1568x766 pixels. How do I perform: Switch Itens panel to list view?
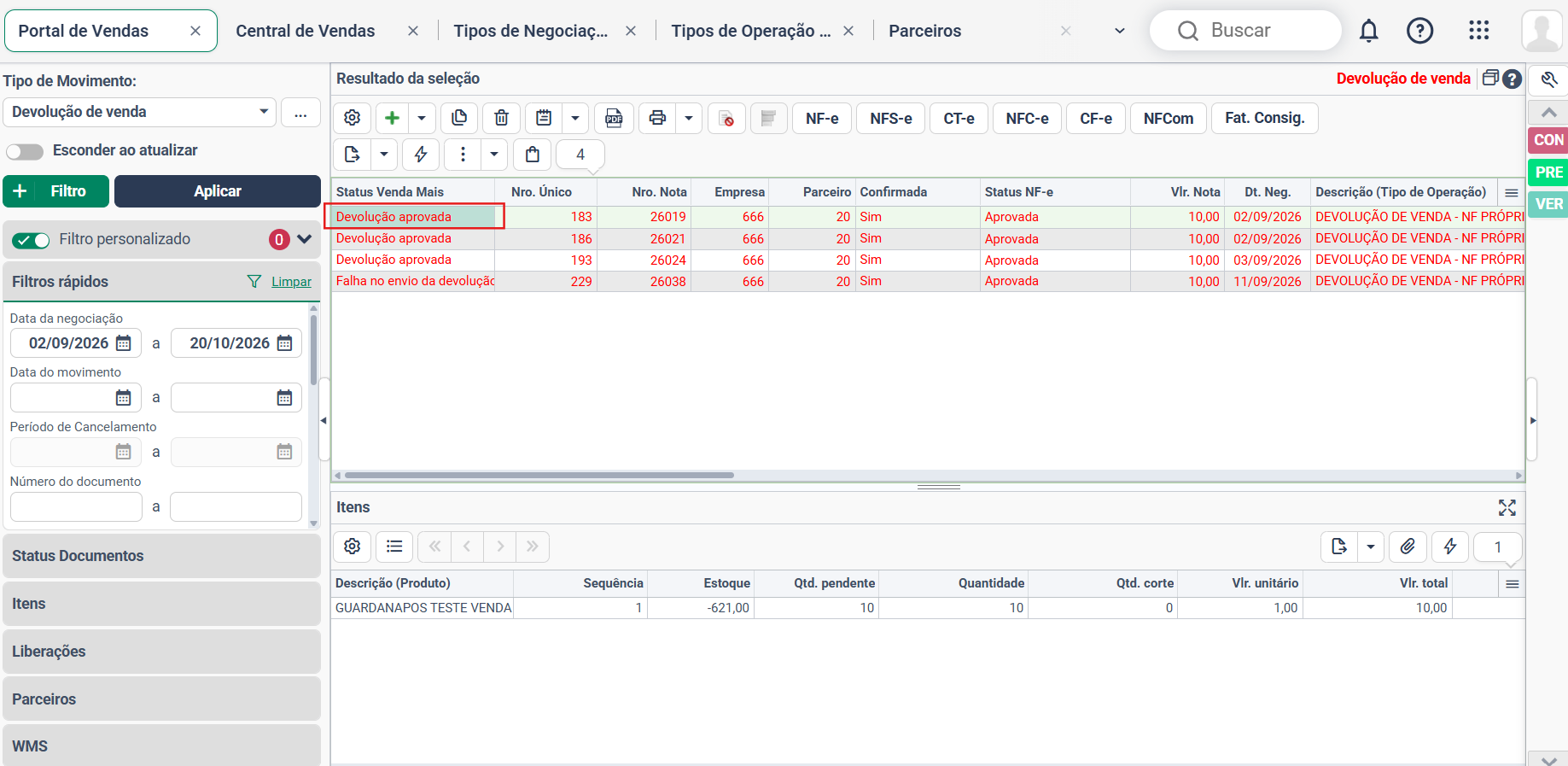394,546
